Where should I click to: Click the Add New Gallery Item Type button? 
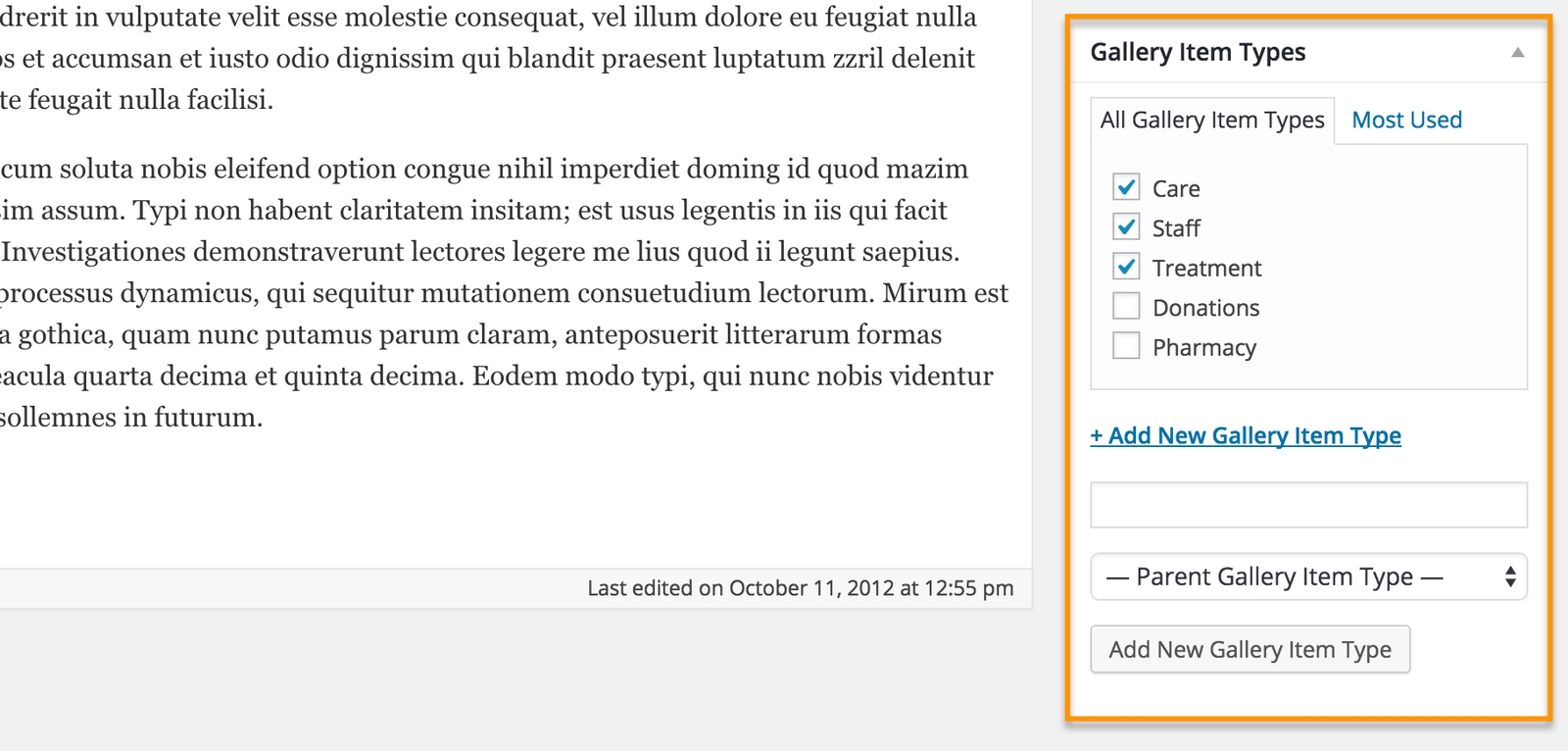click(1249, 649)
